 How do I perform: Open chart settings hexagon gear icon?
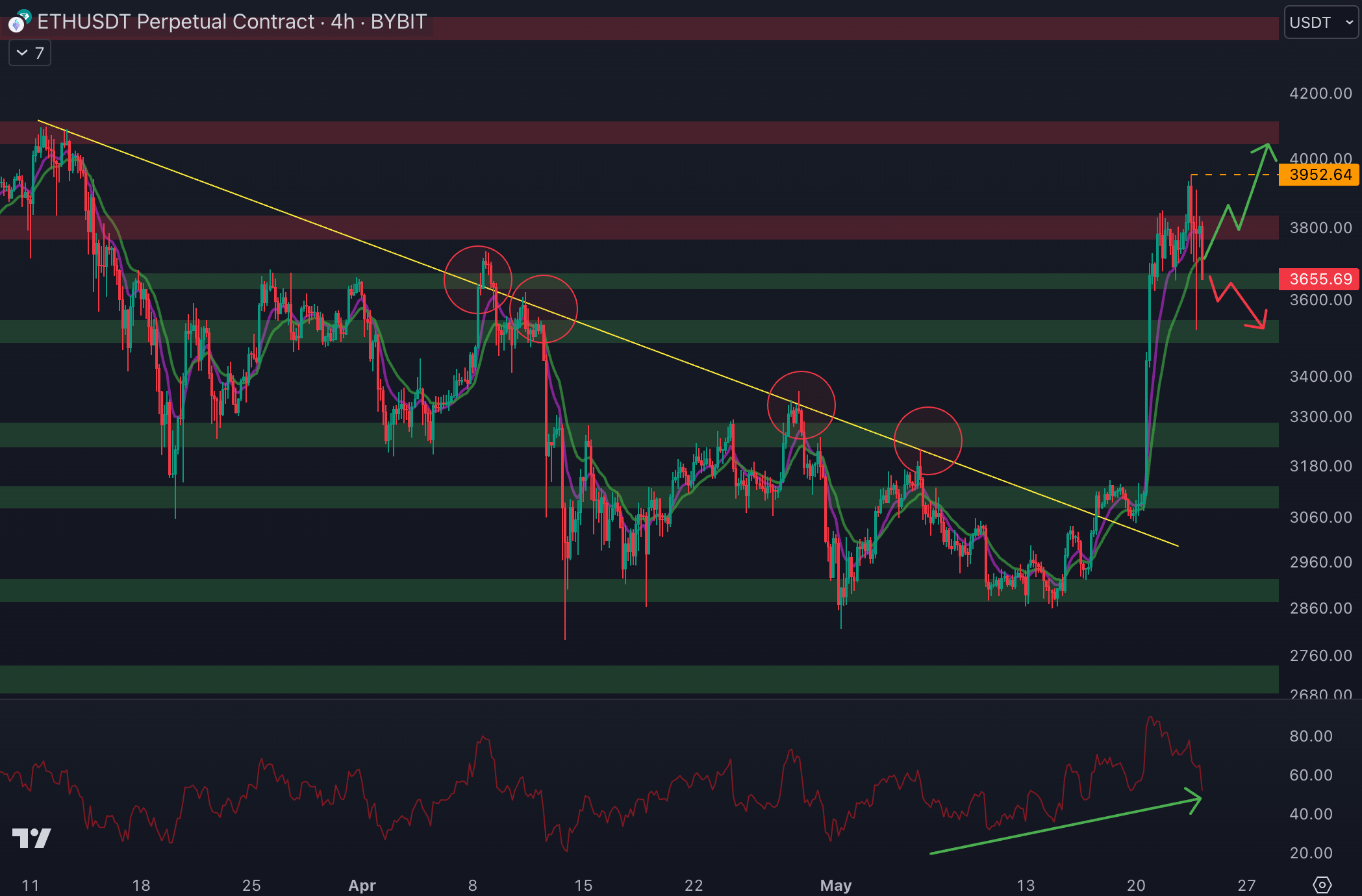pyautogui.click(x=1322, y=884)
